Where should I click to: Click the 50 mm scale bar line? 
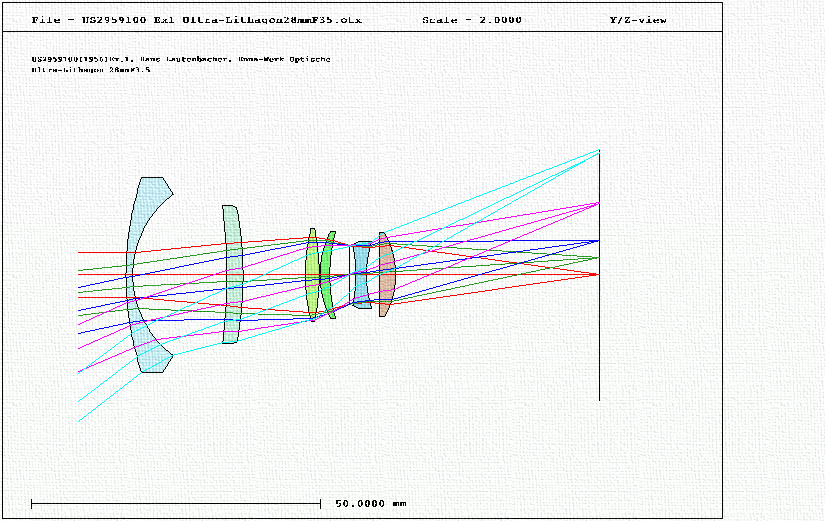(176, 504)
